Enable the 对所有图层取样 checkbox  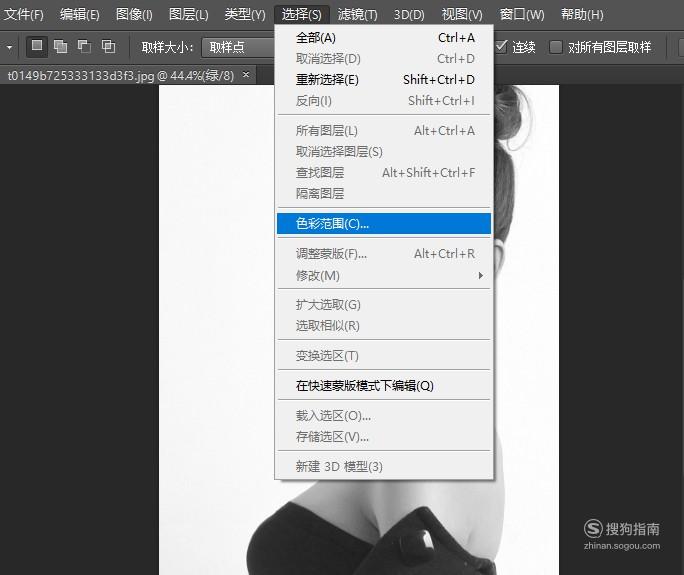(x=555, y=47)
